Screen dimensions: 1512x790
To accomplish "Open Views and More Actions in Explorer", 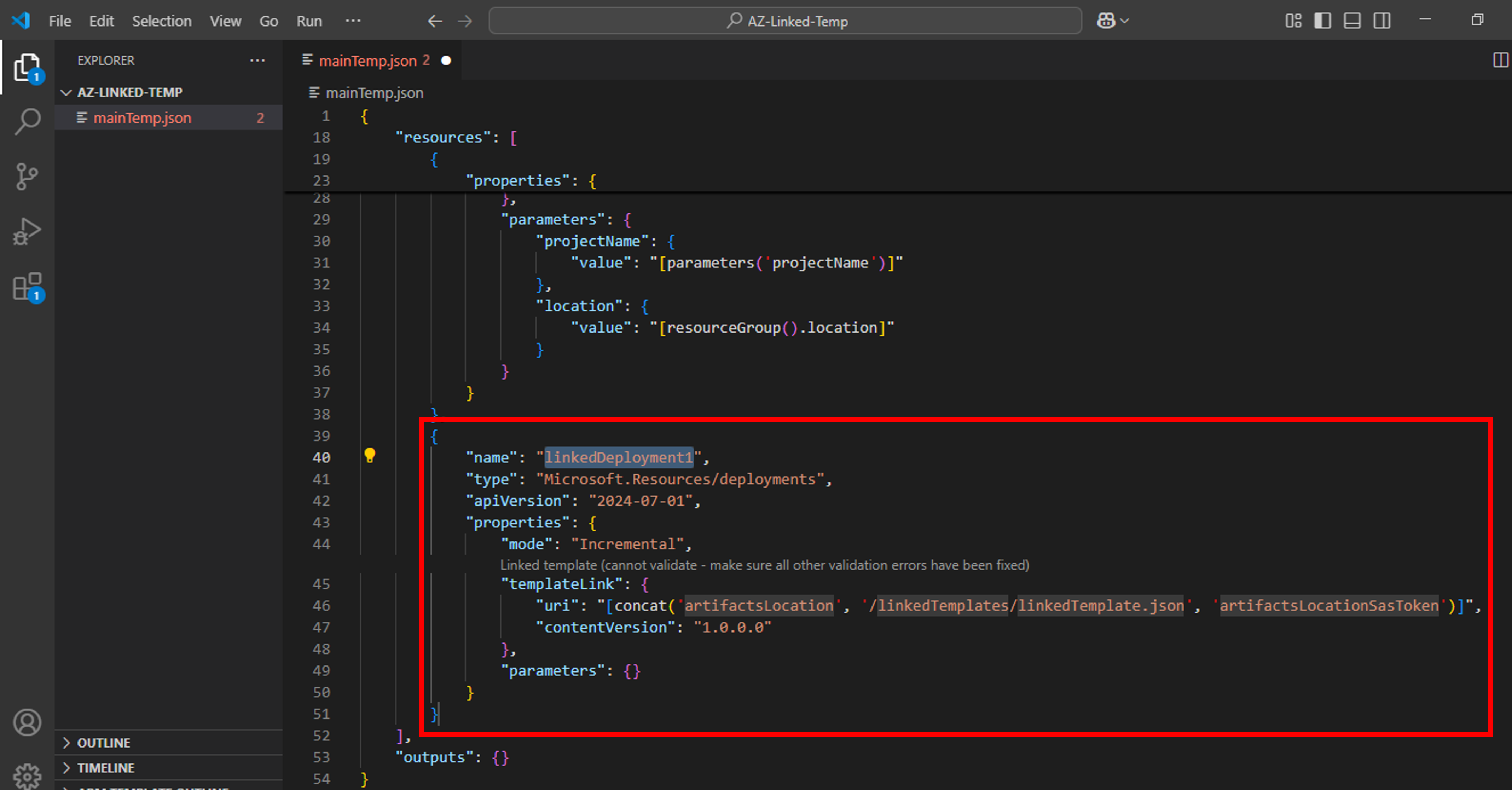I will [x=257, y=60].
